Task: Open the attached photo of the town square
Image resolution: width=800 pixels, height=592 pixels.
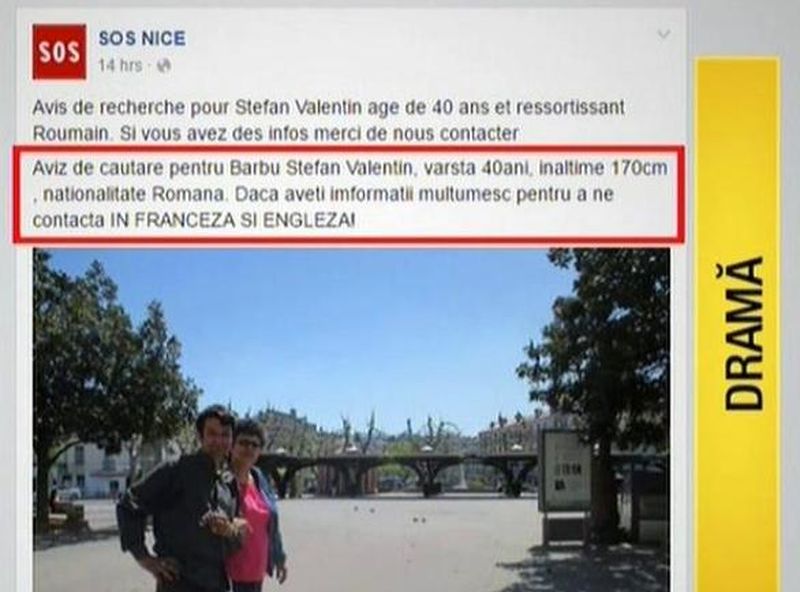Action: tap(352, 420)
